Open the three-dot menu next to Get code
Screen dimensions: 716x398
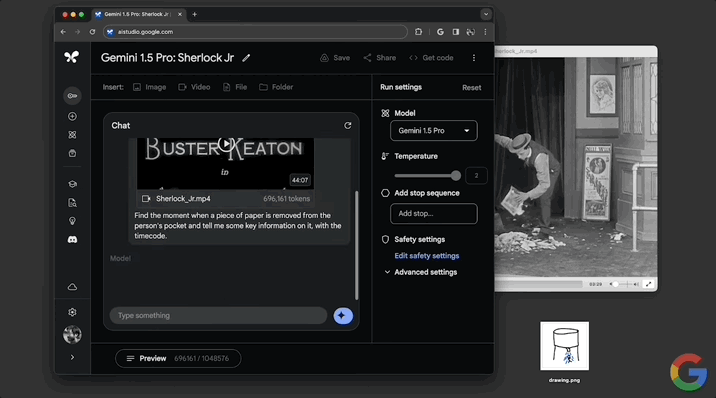coord(474,58)
